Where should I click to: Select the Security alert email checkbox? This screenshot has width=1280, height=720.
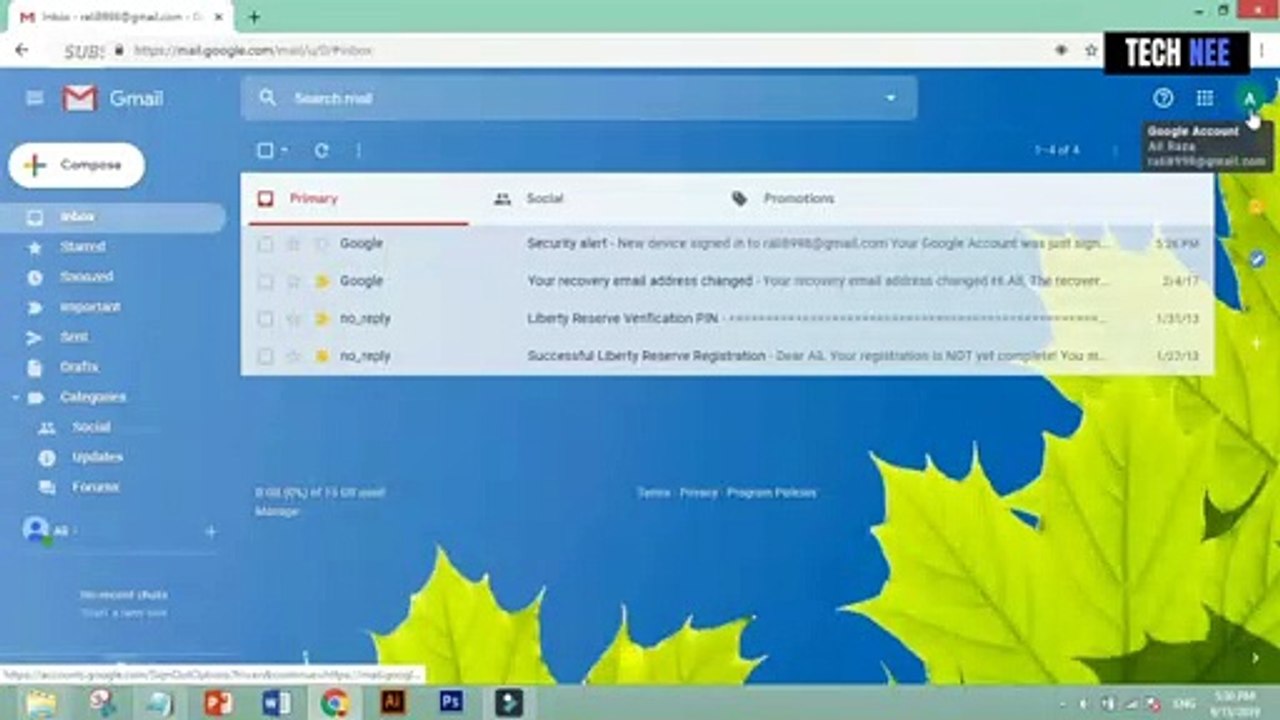click(x=265, y=243)
